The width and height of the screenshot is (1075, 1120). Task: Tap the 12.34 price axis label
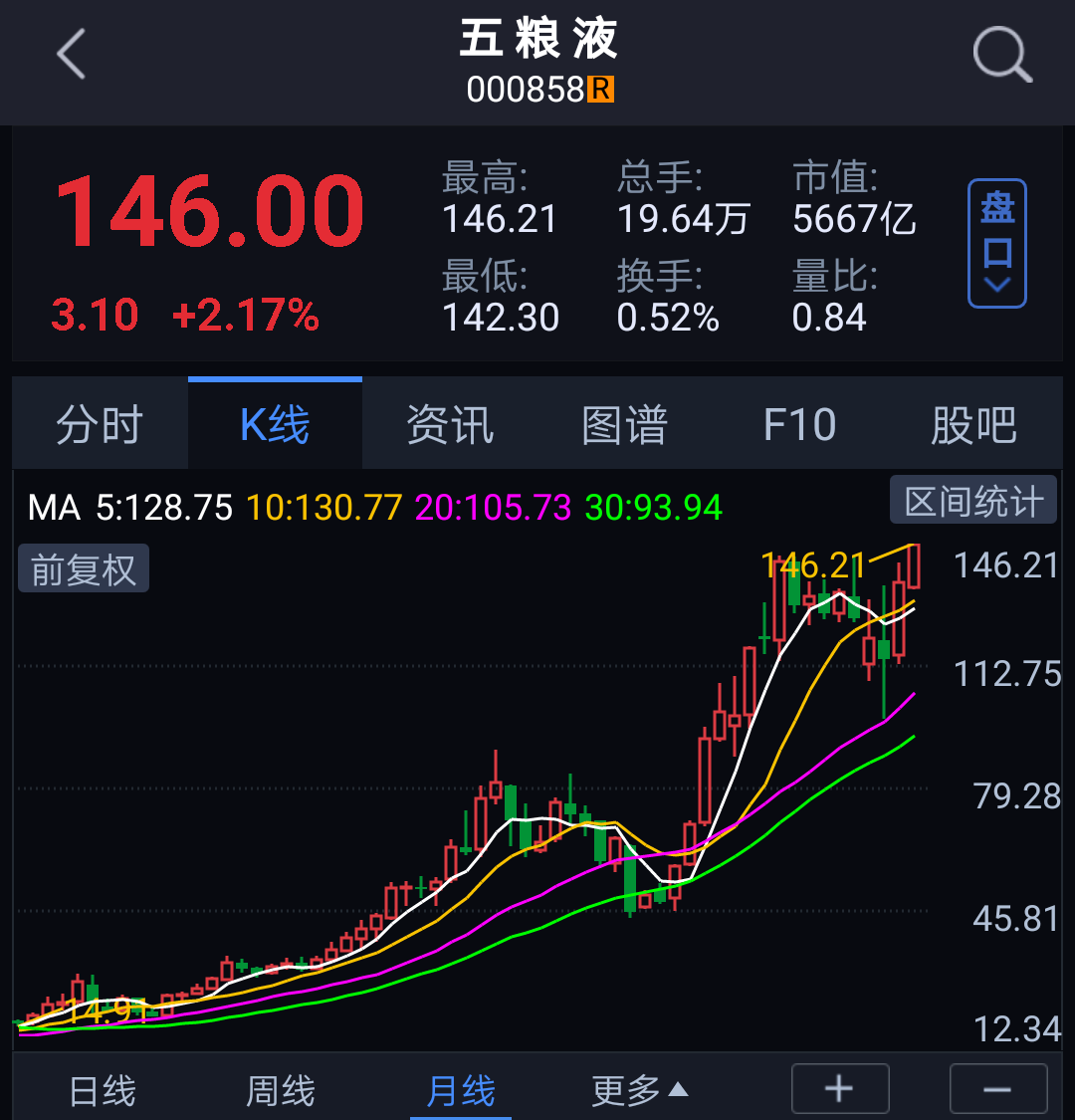1017,1028
